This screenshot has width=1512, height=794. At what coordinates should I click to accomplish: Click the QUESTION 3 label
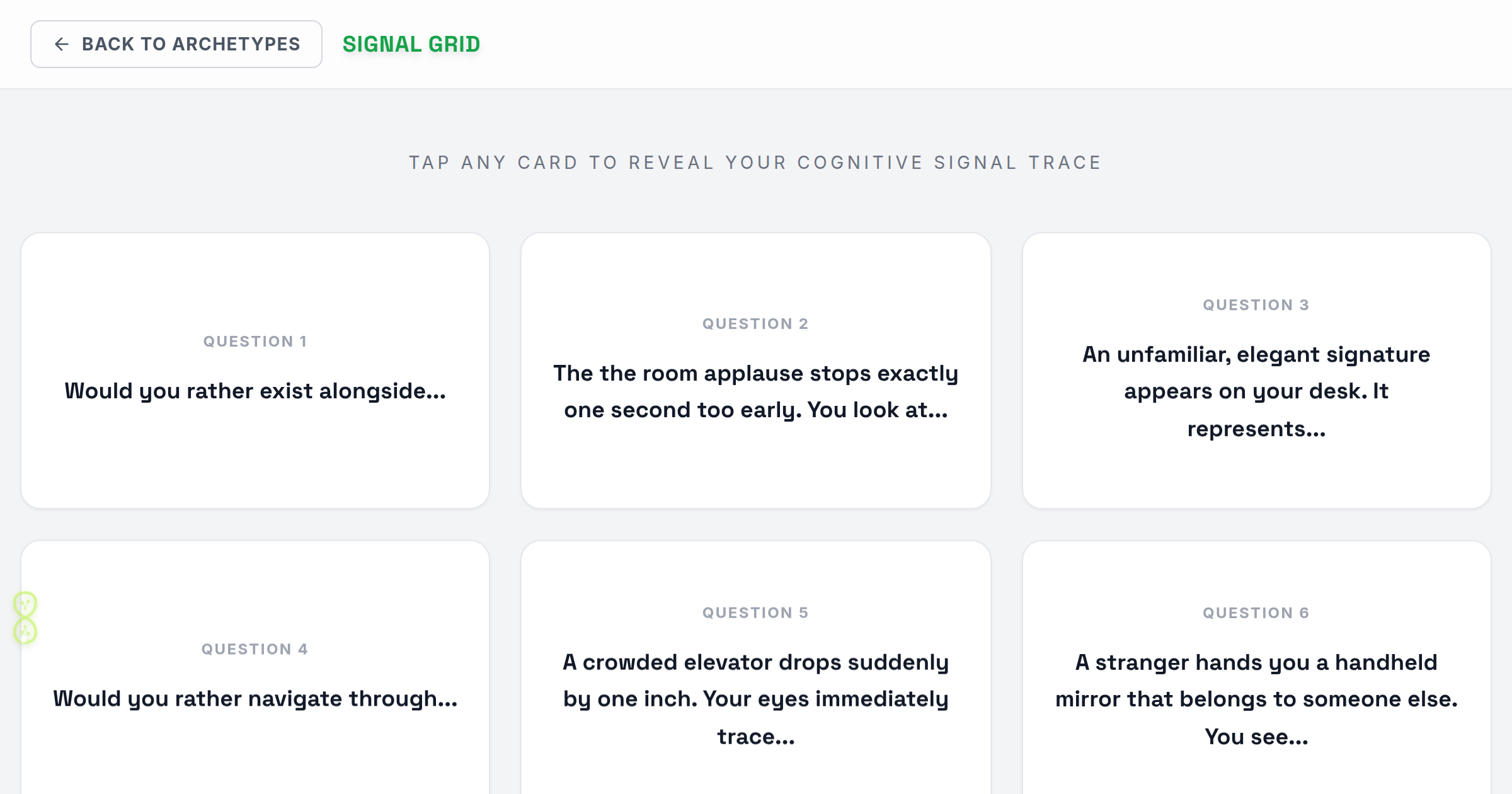1256,305
